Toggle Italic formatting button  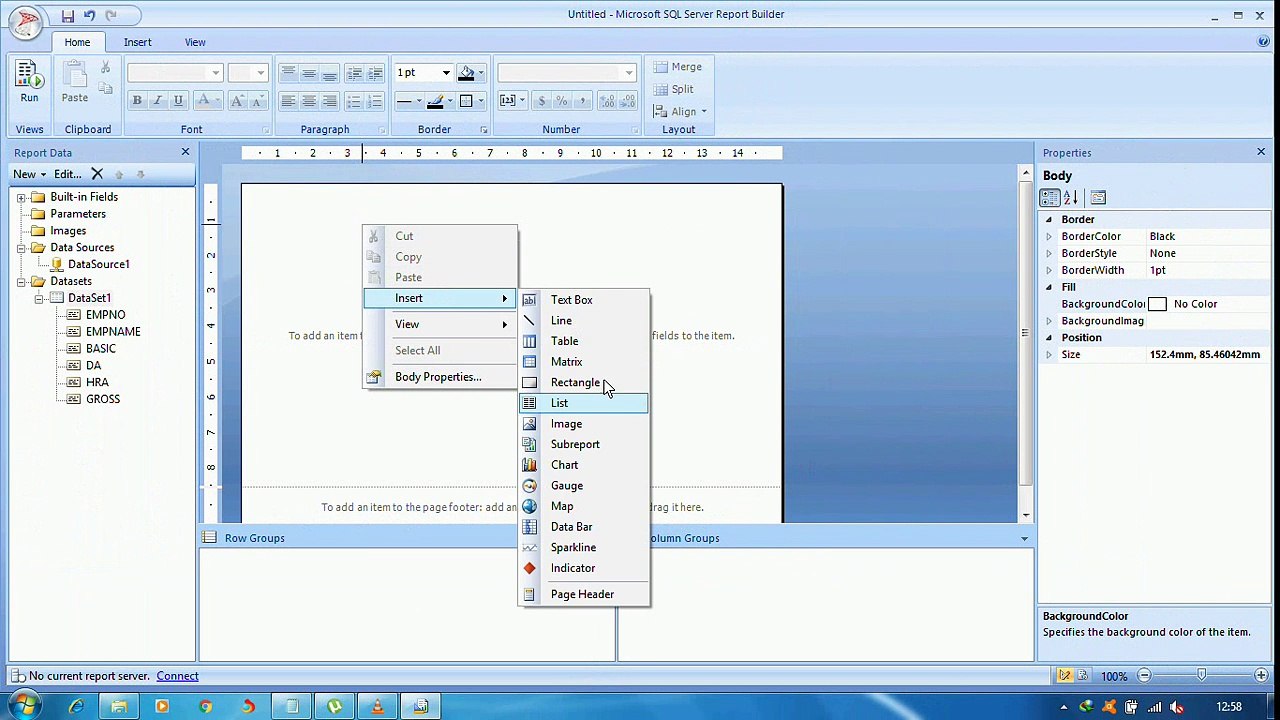pos(157,100)
